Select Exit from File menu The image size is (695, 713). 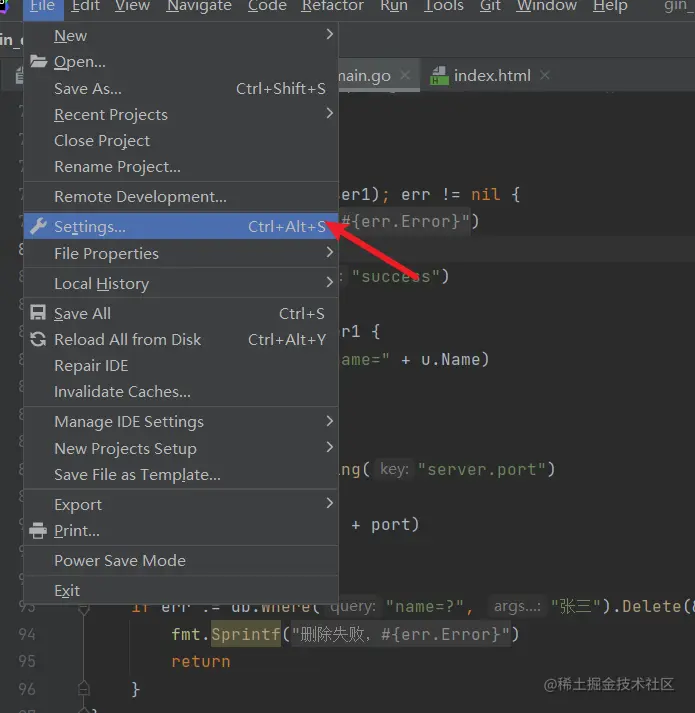(181, 590)
